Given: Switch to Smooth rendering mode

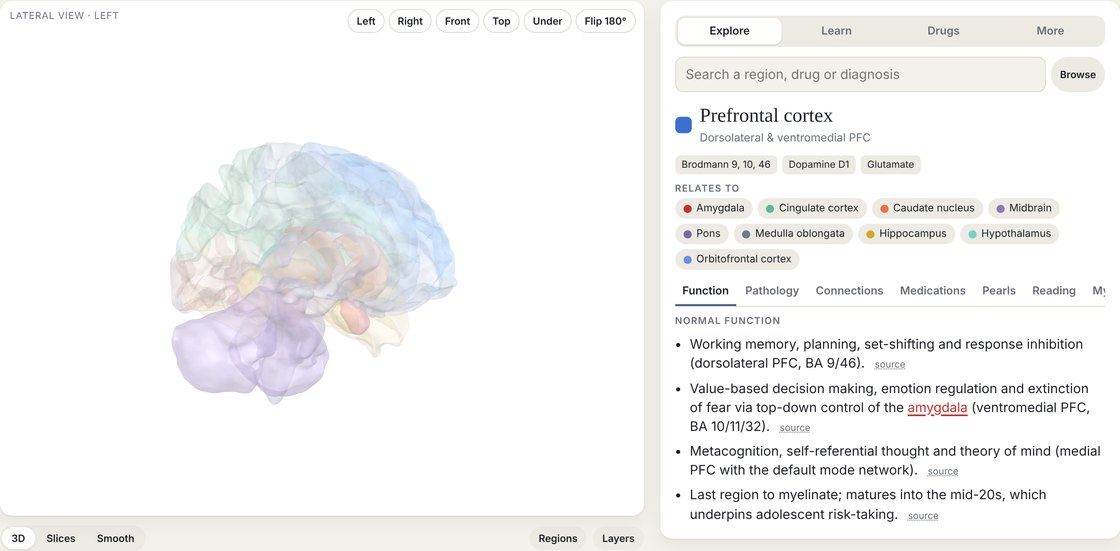Looking at the screenshot, I should click(116, 539).
